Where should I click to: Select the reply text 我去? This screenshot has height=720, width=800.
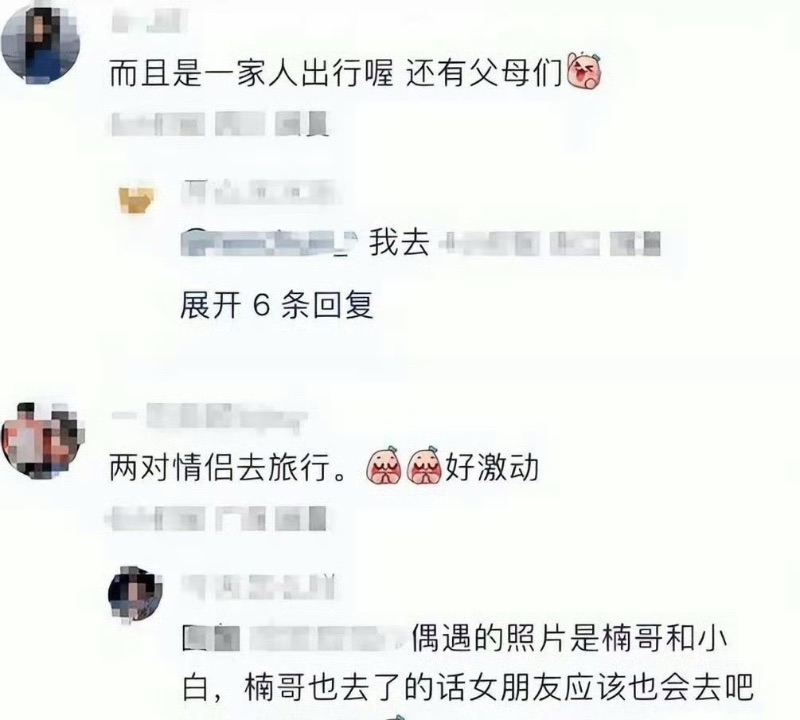pos(399,242)
